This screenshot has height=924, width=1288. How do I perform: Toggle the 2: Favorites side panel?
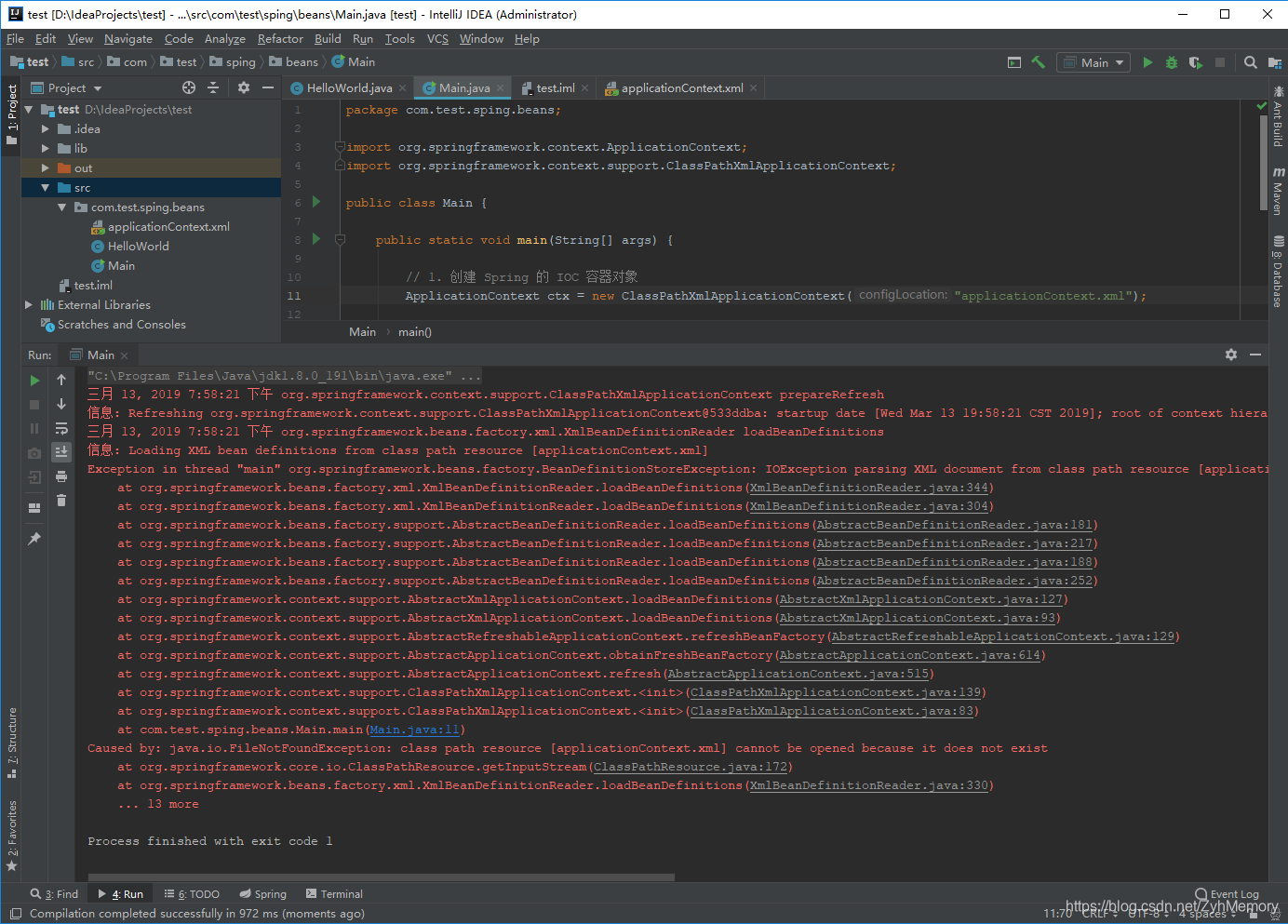[x=11, y=835]
